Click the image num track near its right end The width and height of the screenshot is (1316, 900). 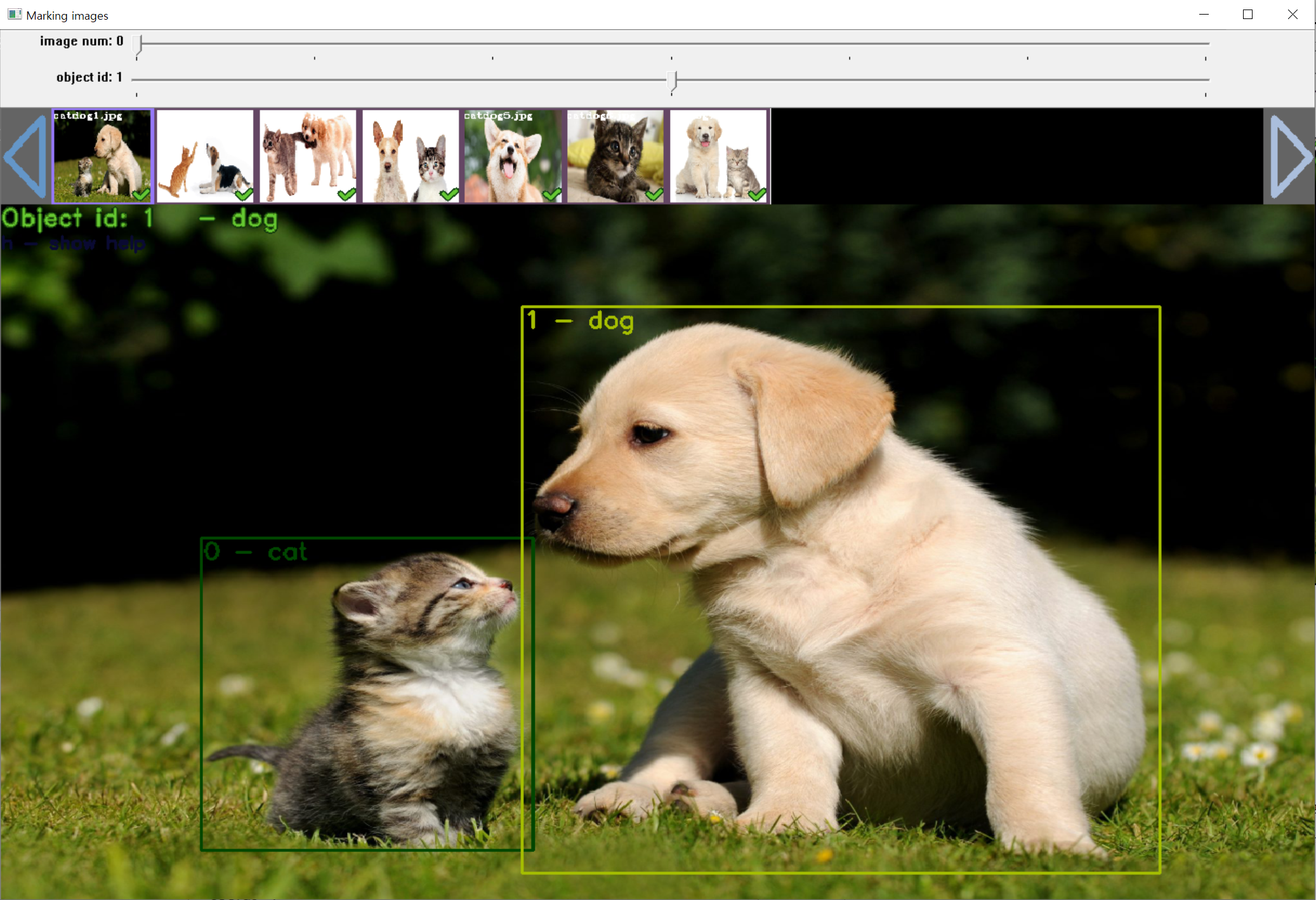click(1202, 44)
